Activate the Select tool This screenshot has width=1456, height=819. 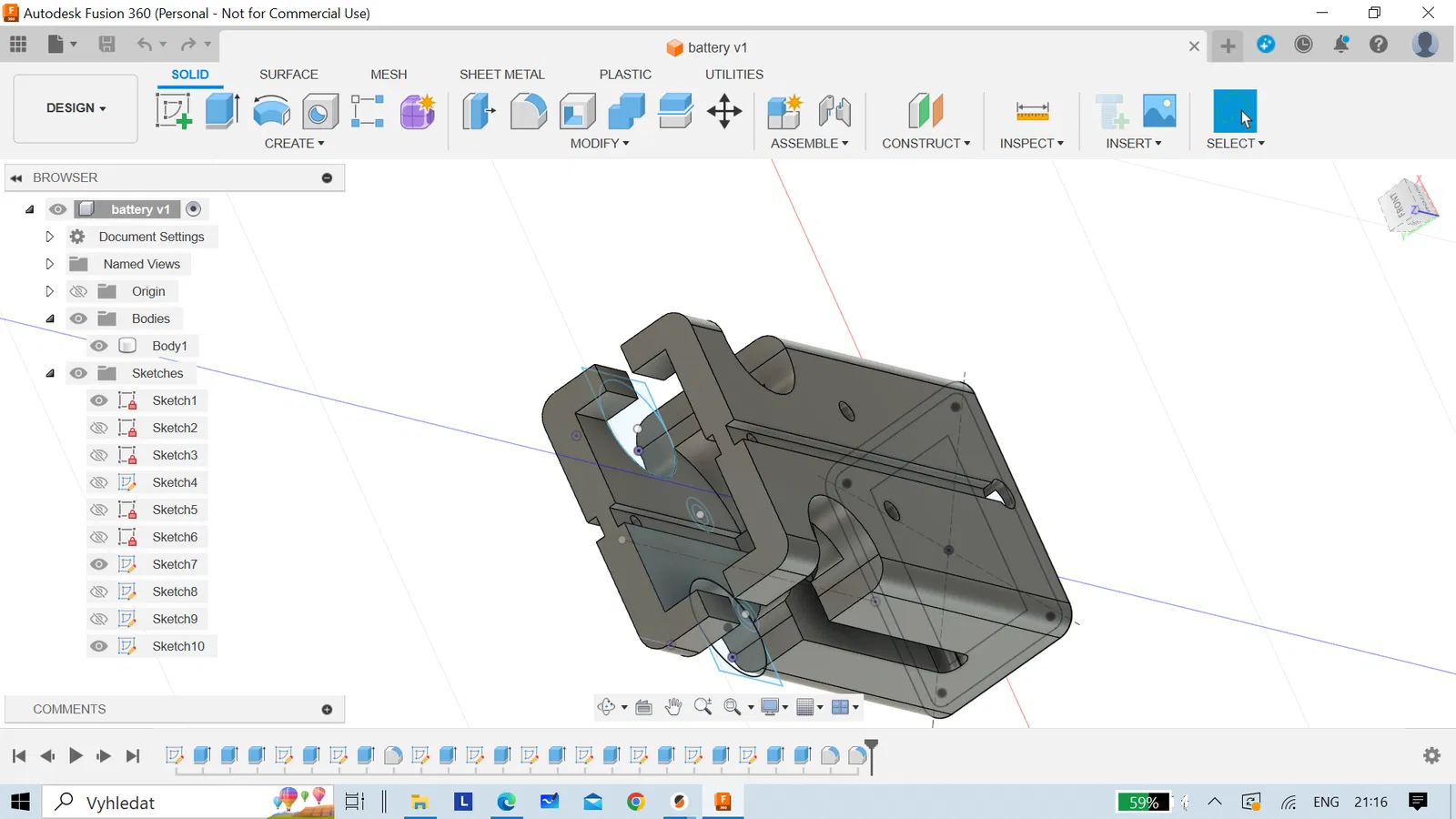click(x=1235, y=111)
